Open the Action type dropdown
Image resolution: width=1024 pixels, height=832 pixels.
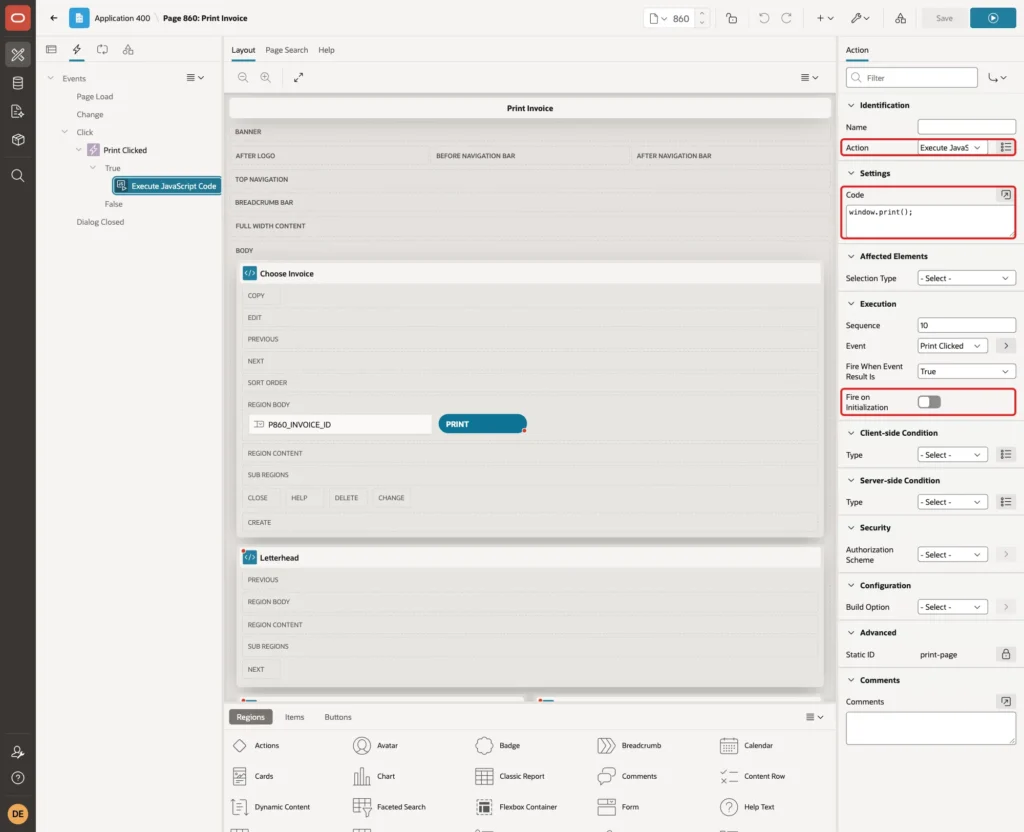pos(952,148)
